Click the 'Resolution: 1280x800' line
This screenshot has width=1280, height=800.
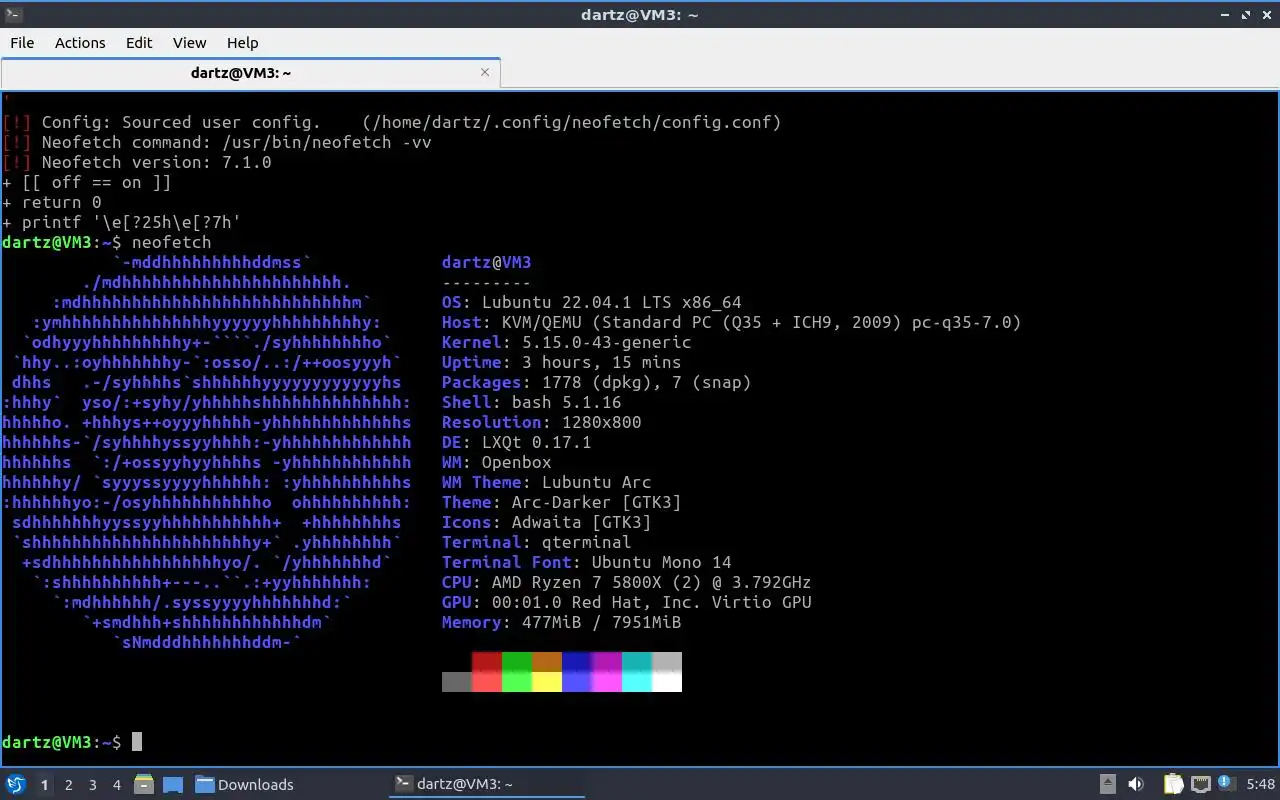(542, 422)
